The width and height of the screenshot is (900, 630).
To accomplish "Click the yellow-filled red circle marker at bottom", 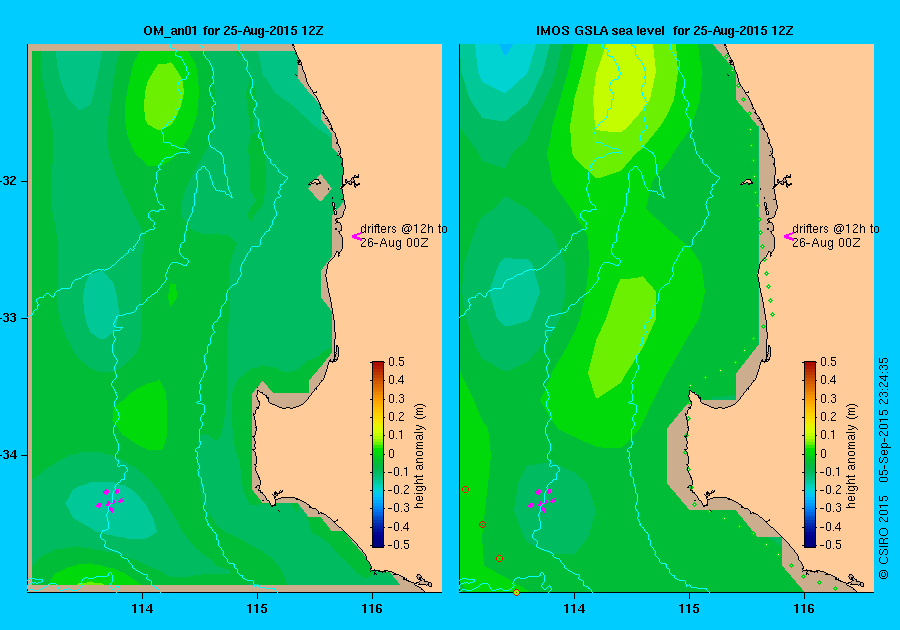I will pyautogui.click(x=516, y=592).
